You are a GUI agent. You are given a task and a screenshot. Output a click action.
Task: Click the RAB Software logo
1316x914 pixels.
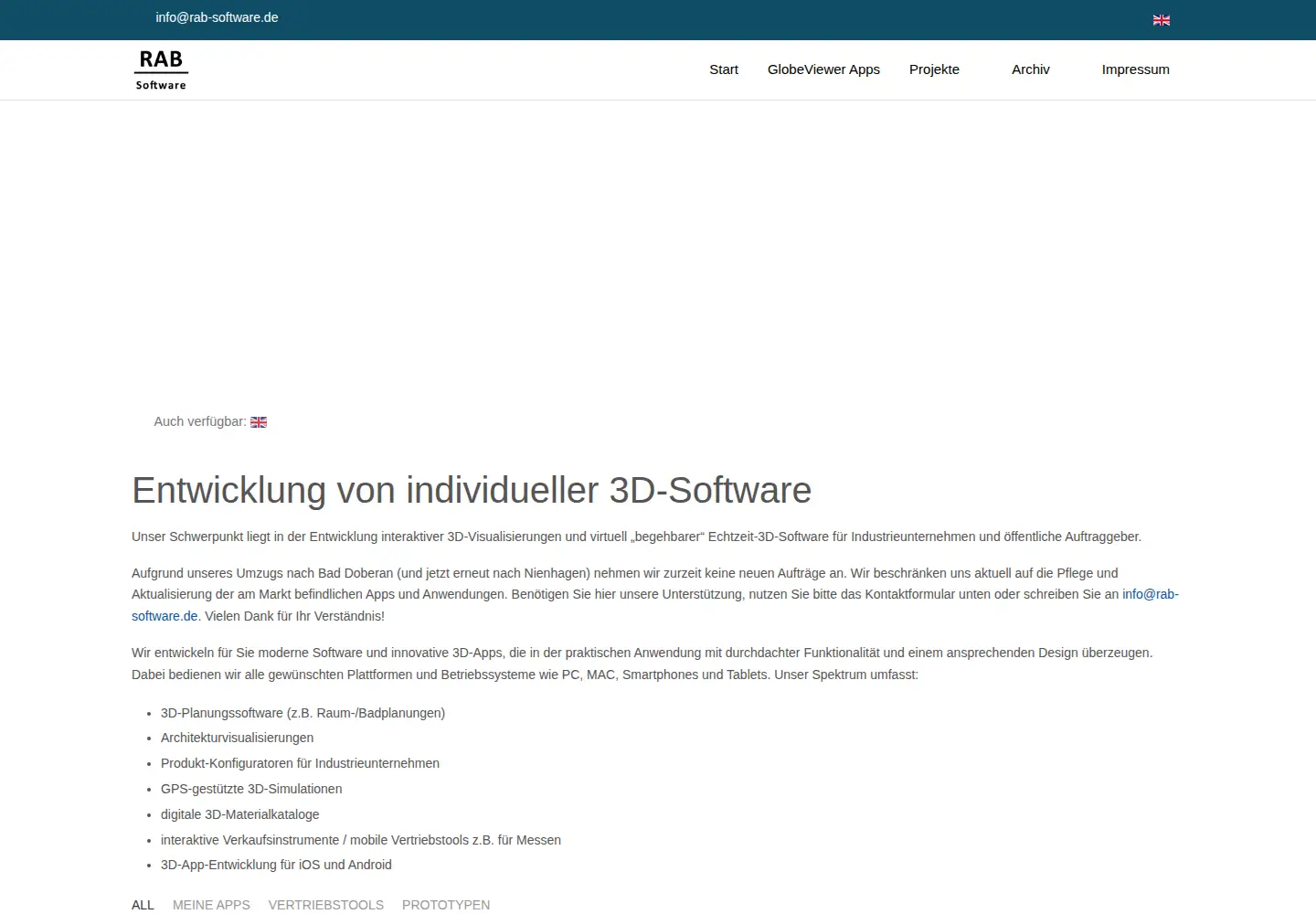161,70
